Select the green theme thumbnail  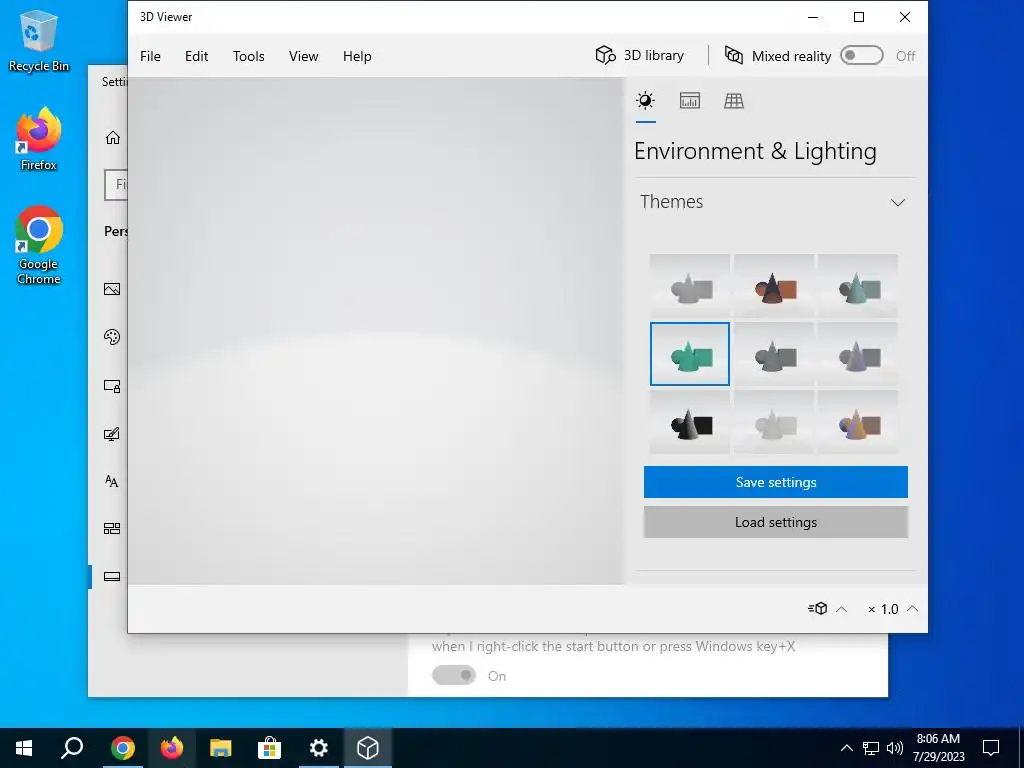[x=690, y=354]
